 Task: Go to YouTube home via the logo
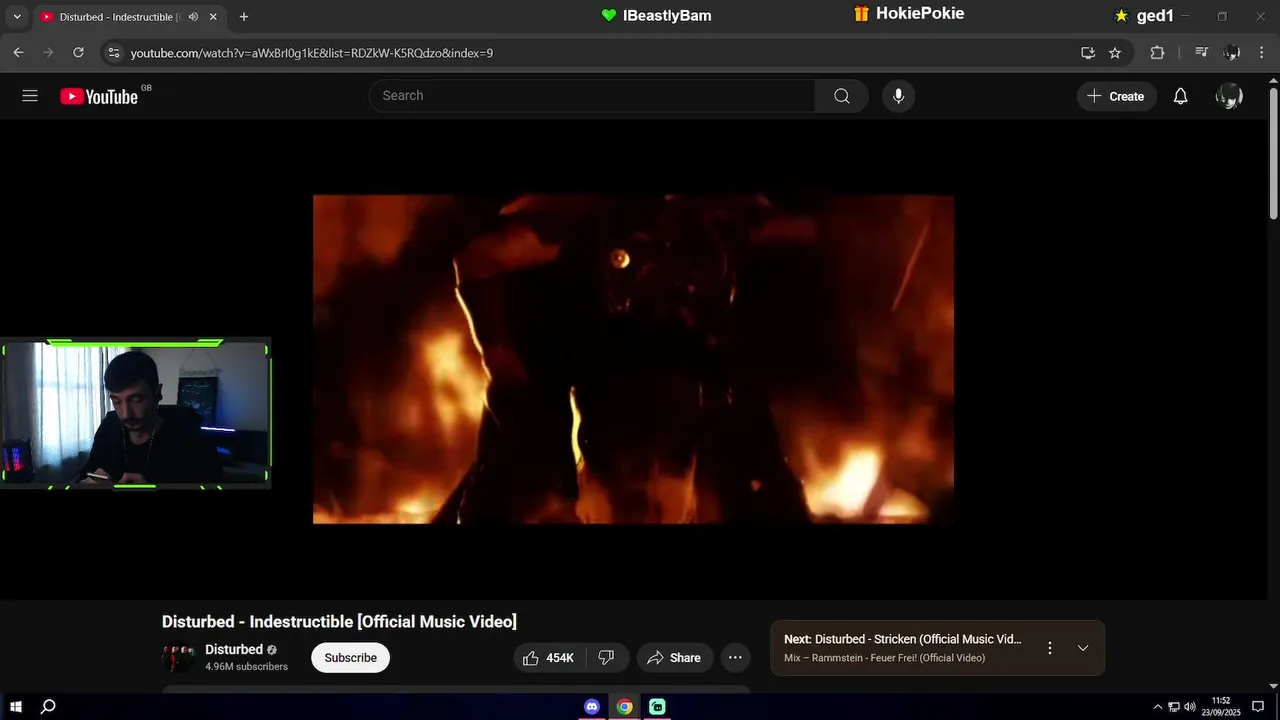98,96
